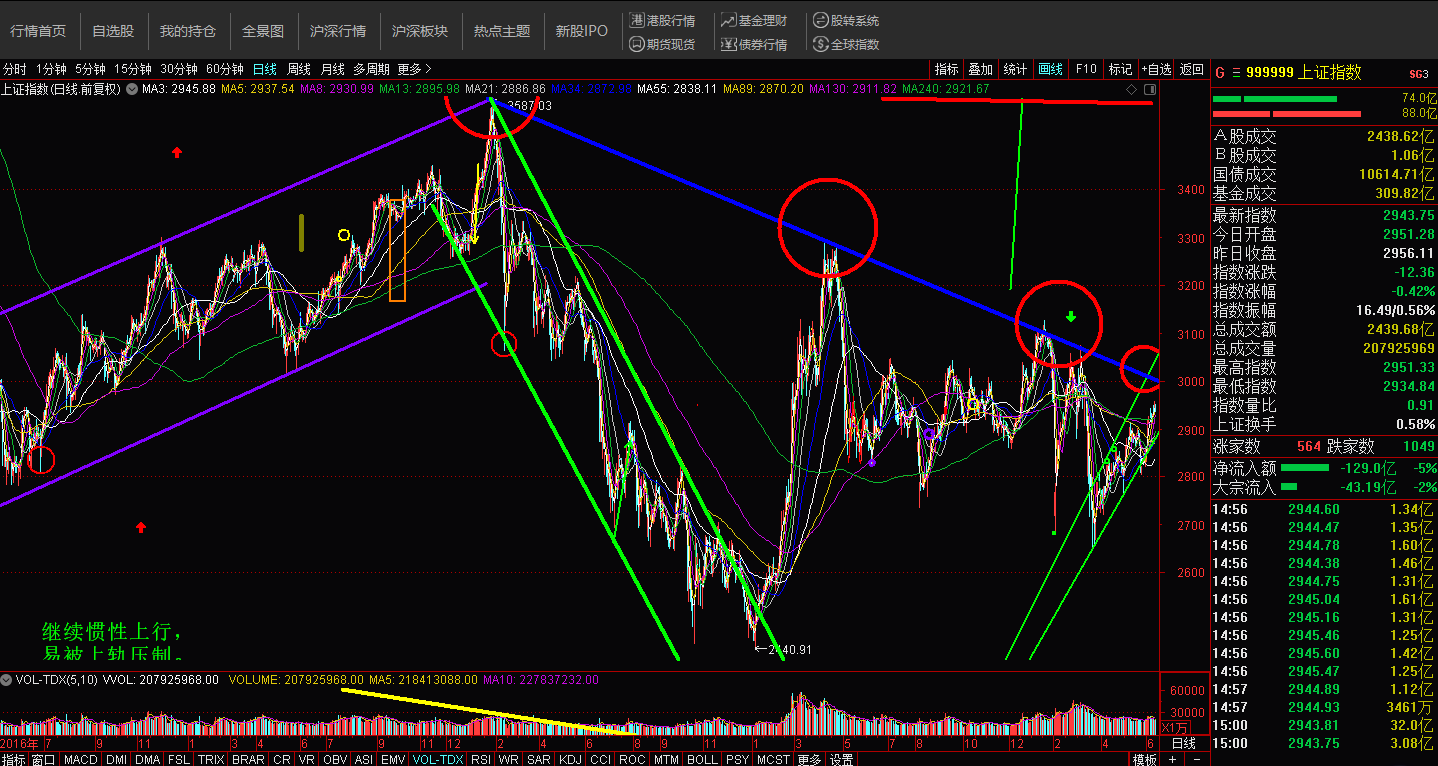This screenshot has width=1438, height=766.
Task: Click the 标记 mark button
Action: [x=1120, y=69]
